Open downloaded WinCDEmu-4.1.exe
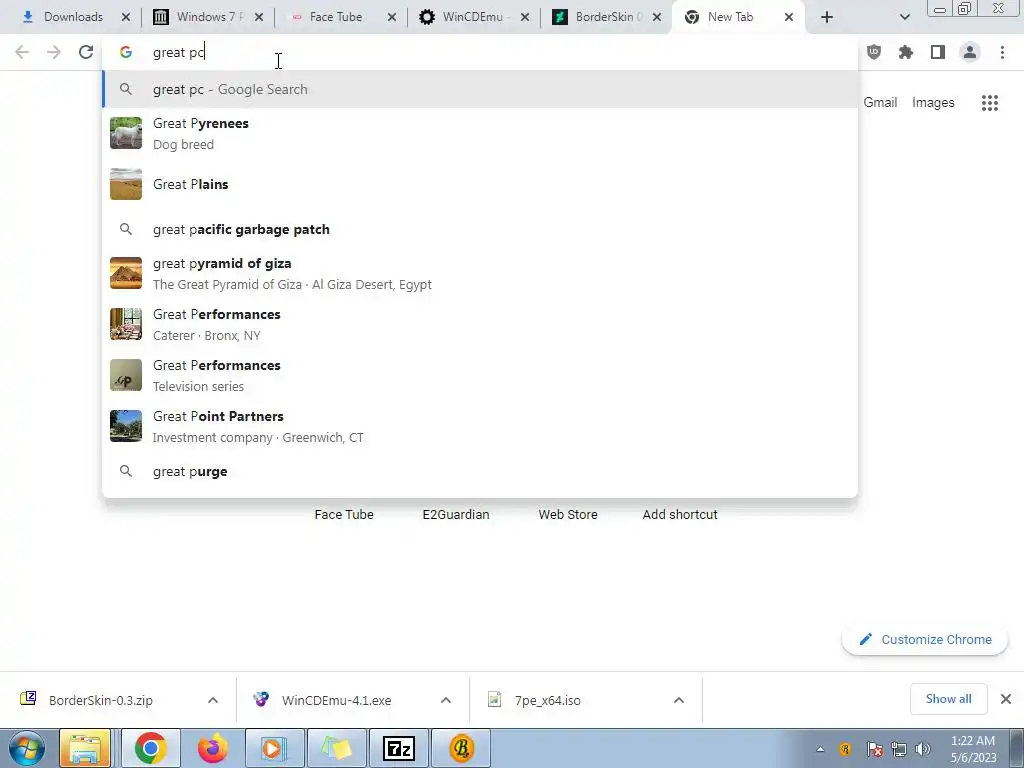Image resolution: width=1024 pixels, height=768 pixels. tap(336, 700)
